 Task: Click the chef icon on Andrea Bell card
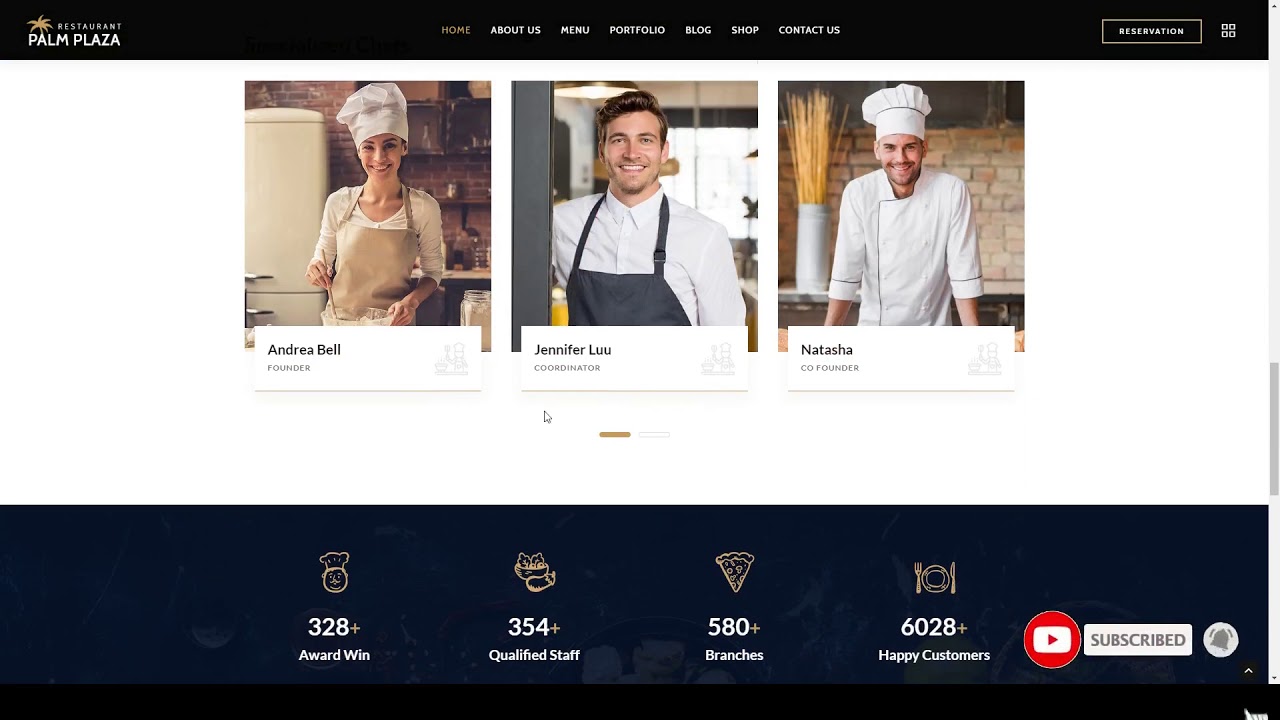pos(451,358)
